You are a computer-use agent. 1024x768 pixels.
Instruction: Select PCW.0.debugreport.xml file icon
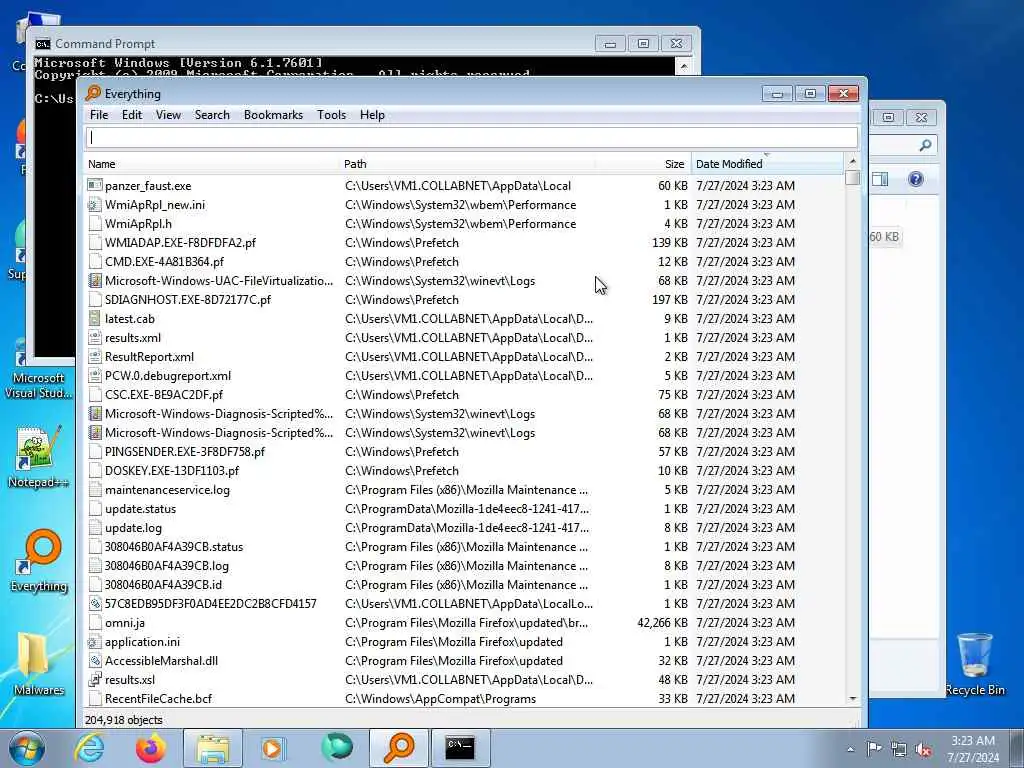point(95,376)
